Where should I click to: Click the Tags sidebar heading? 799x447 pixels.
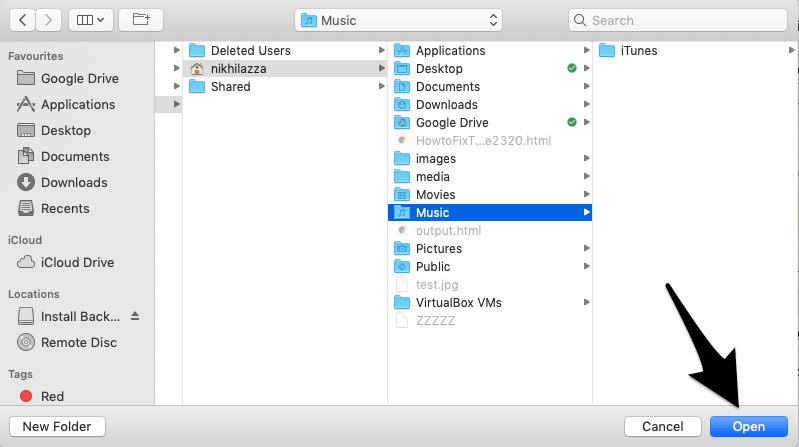20,374
